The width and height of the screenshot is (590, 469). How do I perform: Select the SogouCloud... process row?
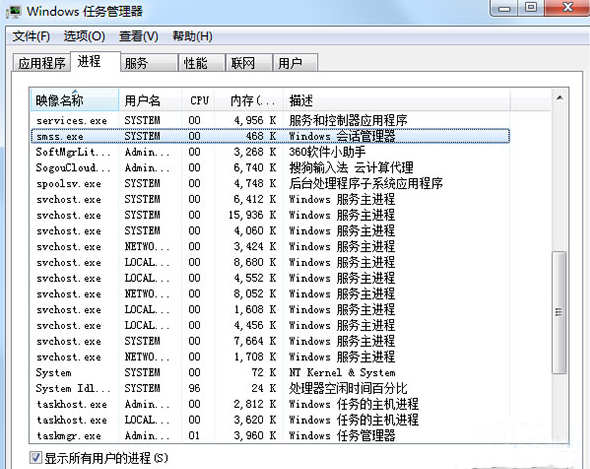[270, 168]
